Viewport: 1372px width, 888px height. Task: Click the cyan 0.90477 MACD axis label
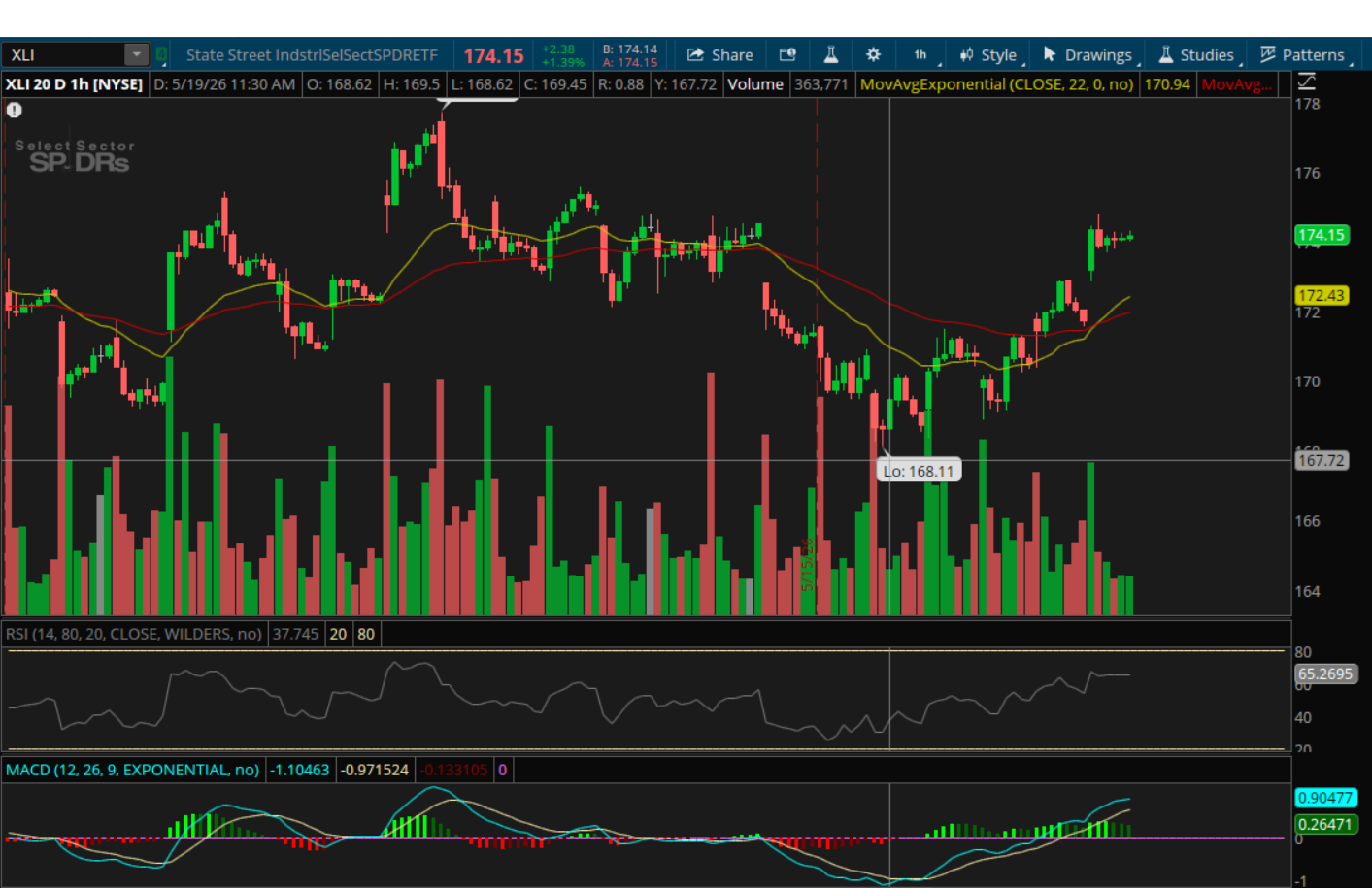point(1325,798)
